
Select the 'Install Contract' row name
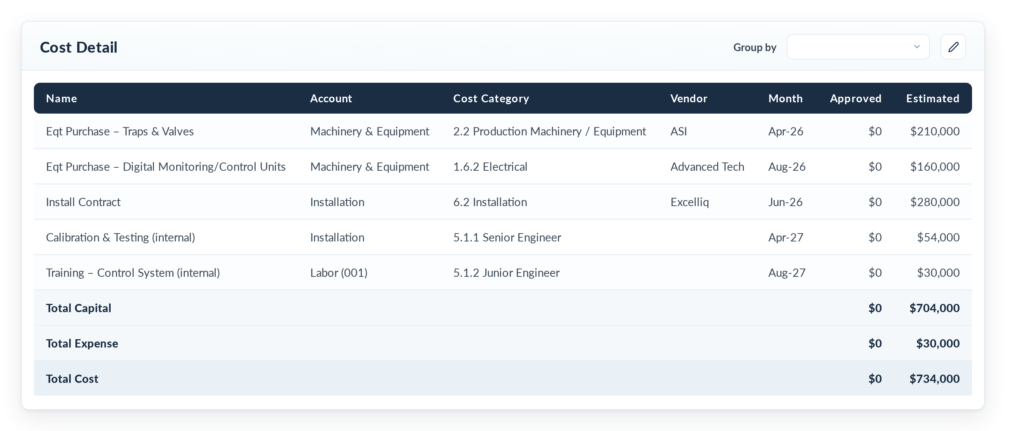coord(83,202)
